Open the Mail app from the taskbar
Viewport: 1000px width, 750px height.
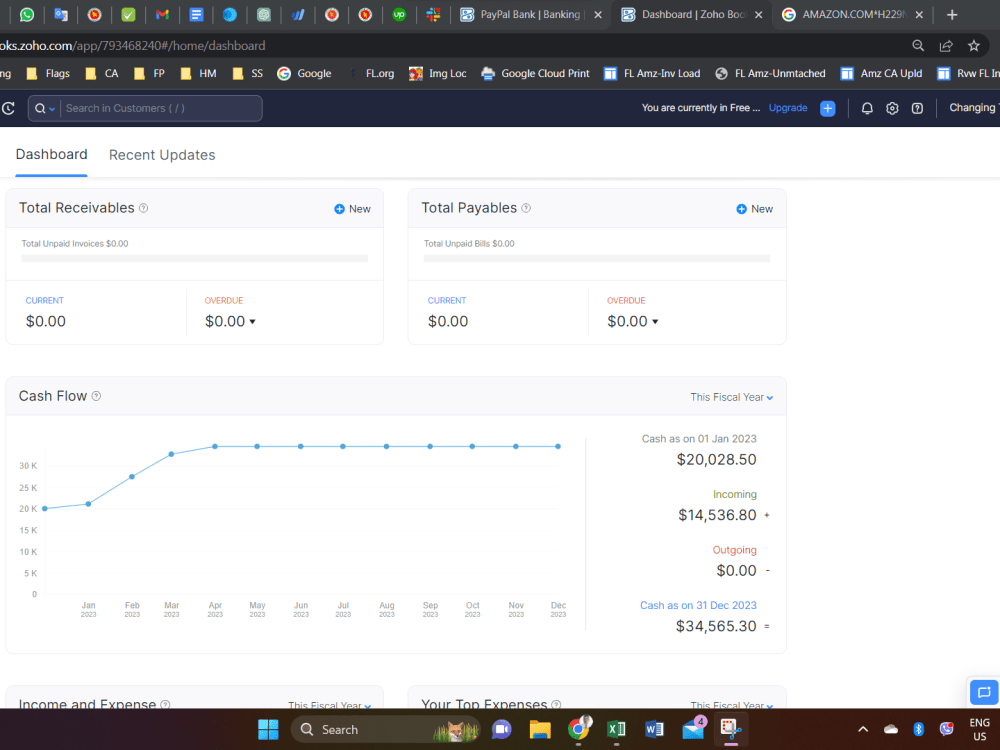(693, 729)
